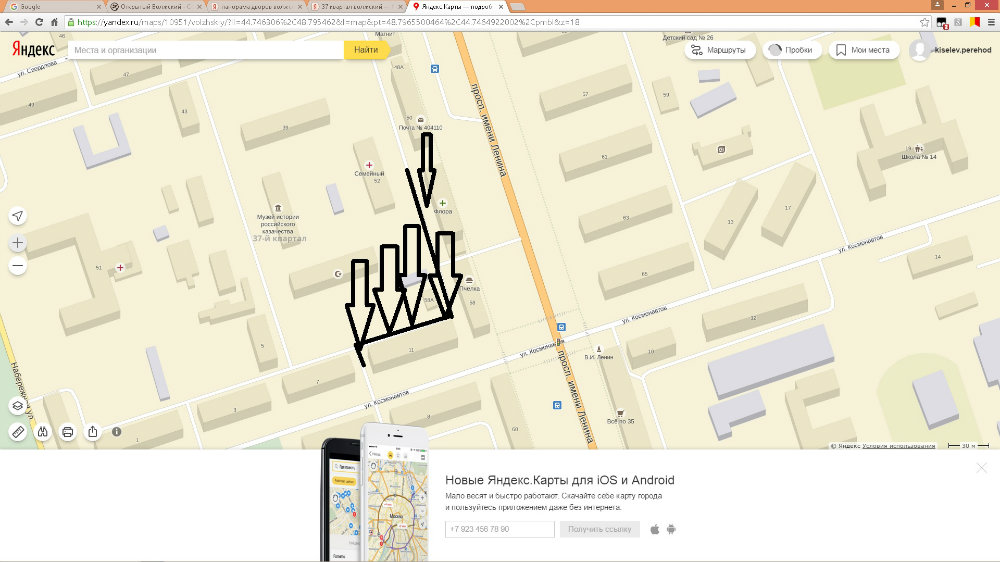Viewport: 1000px width, 562px height.
Task: Click the phone number input field
Action: coord(499,529)
